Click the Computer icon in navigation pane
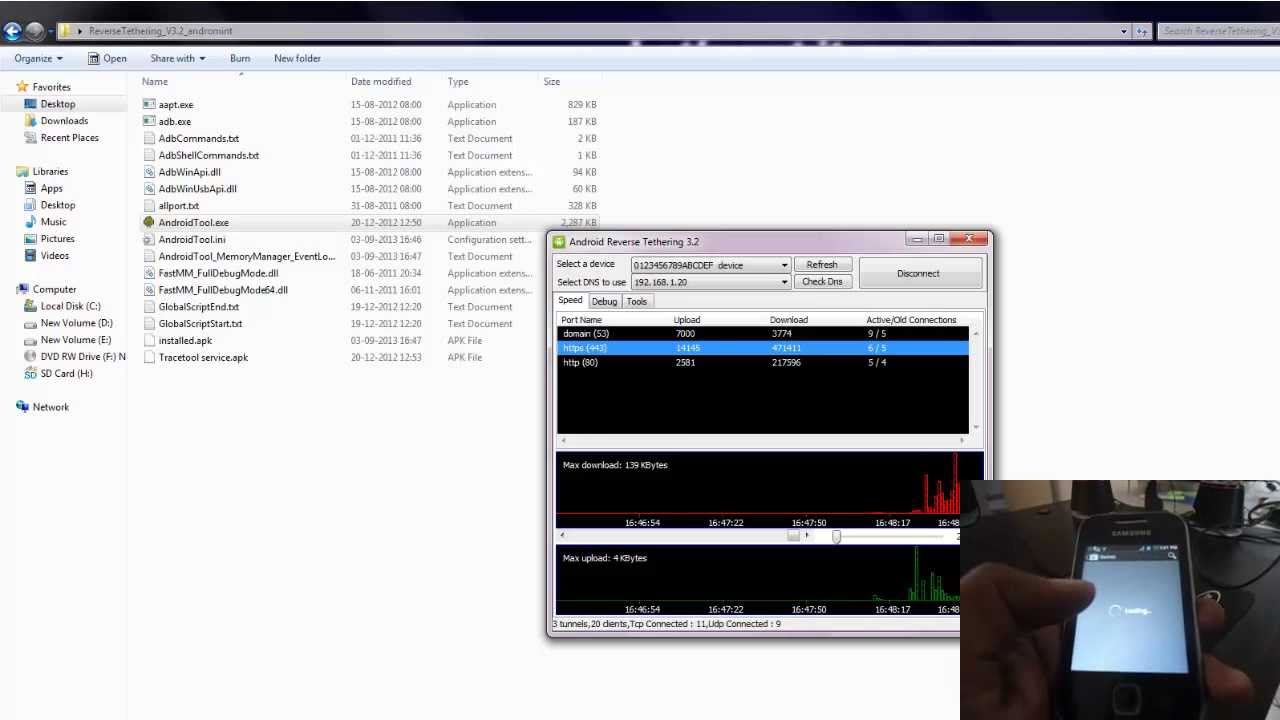This screenshot has height=720, width=1280. coord(22,290)
